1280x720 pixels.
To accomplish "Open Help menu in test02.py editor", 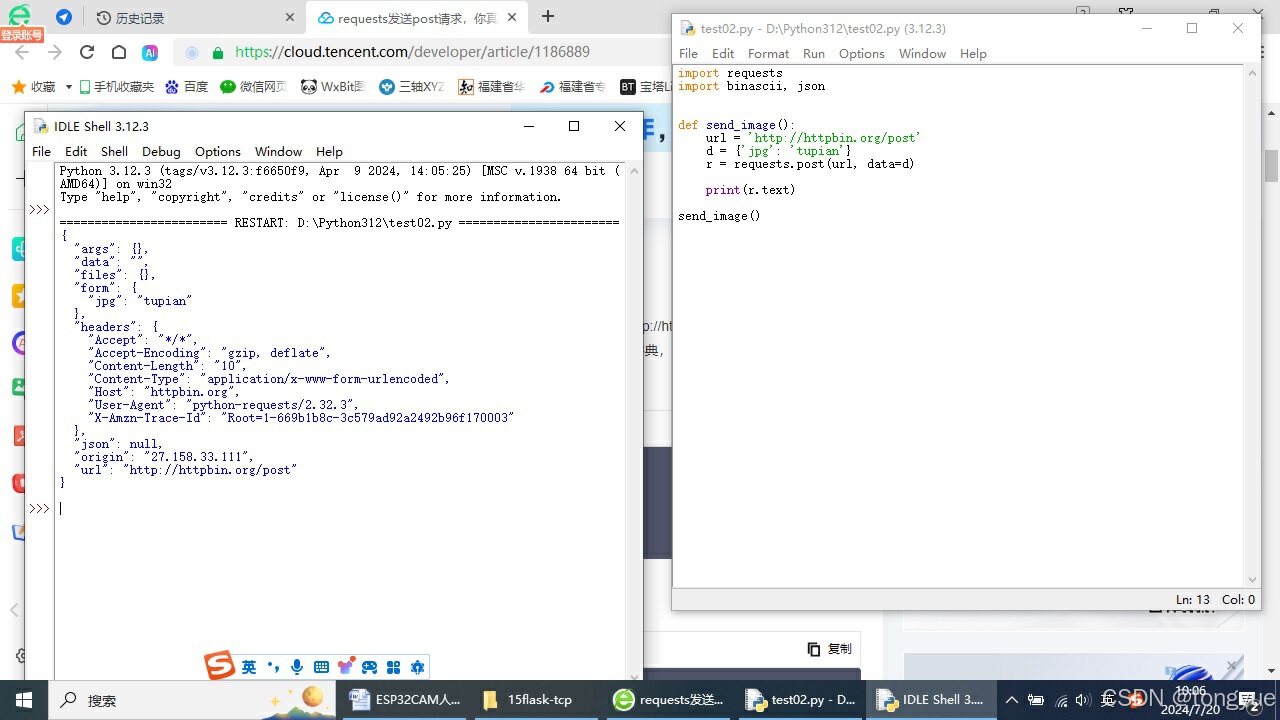I will 973,53.
